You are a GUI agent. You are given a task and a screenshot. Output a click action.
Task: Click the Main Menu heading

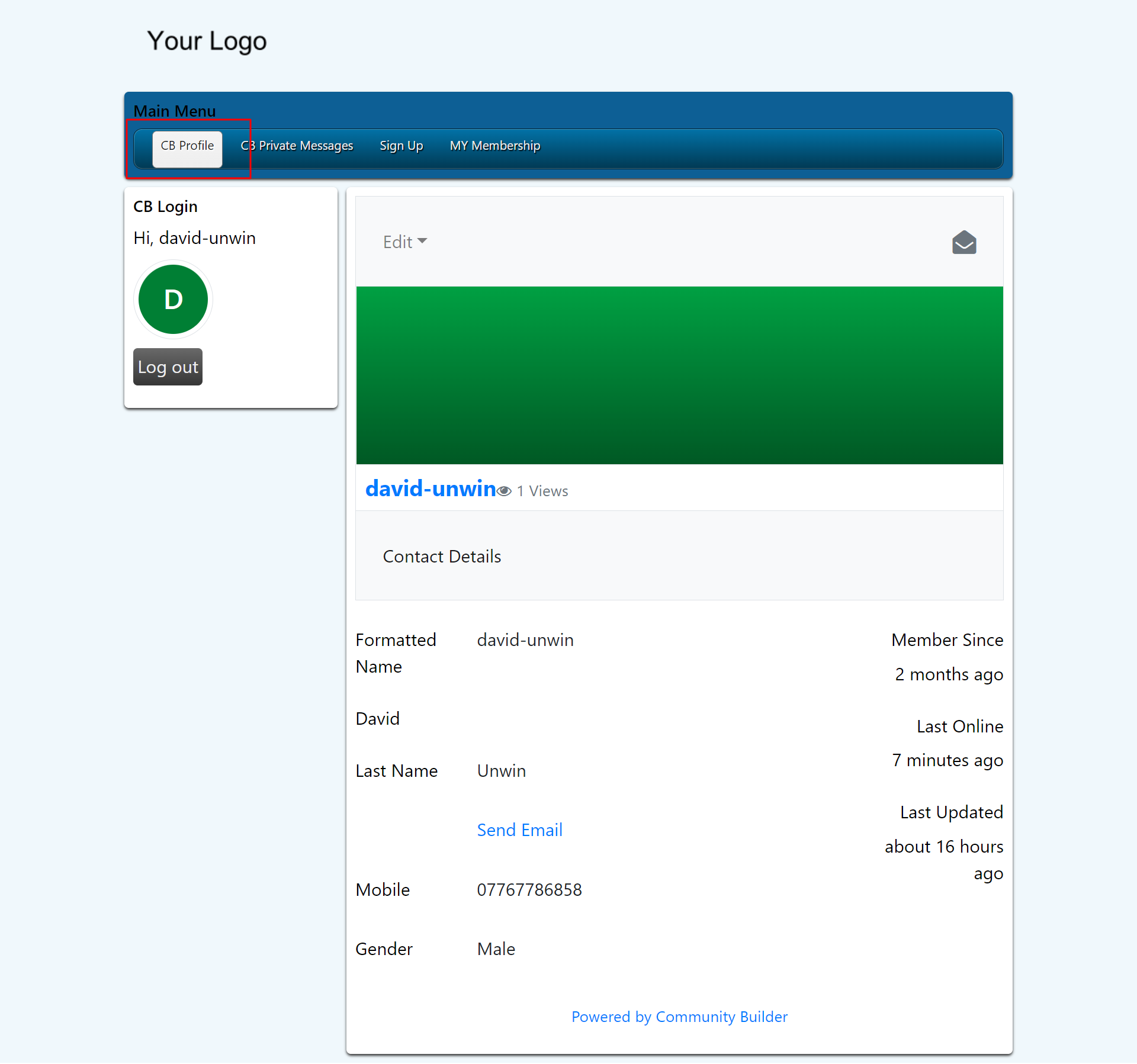pos(175,111)
